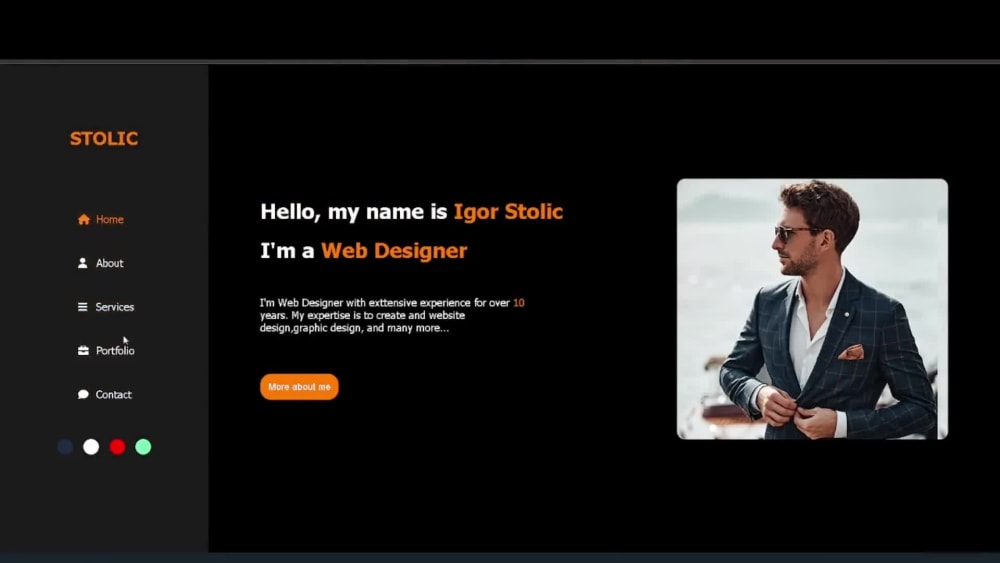Select the mint green theme color
Image resolution: width=1000 pixels, height=563 pixels.
(143, 447)
